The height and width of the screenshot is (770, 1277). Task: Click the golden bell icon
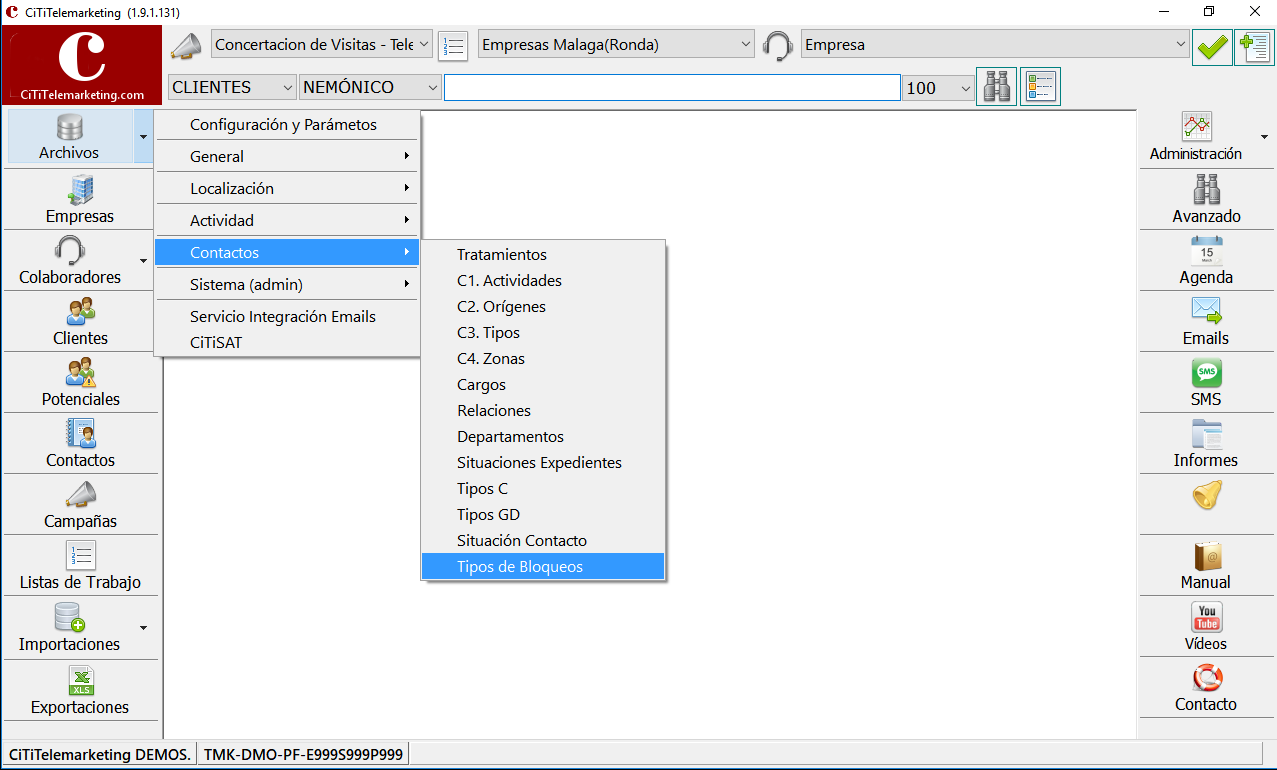[x=1207, y=495]
